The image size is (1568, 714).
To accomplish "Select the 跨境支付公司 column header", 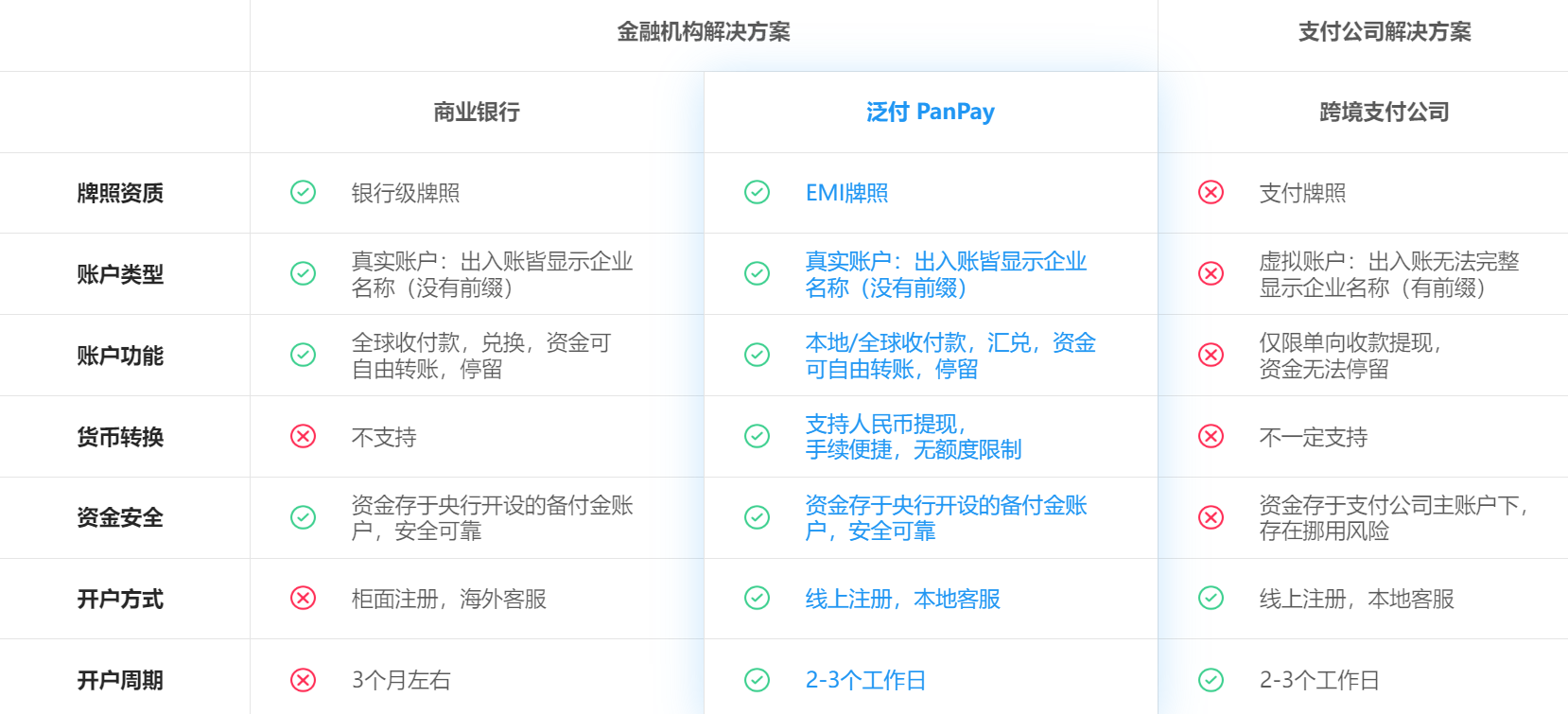I will (x=1385, y=113).
